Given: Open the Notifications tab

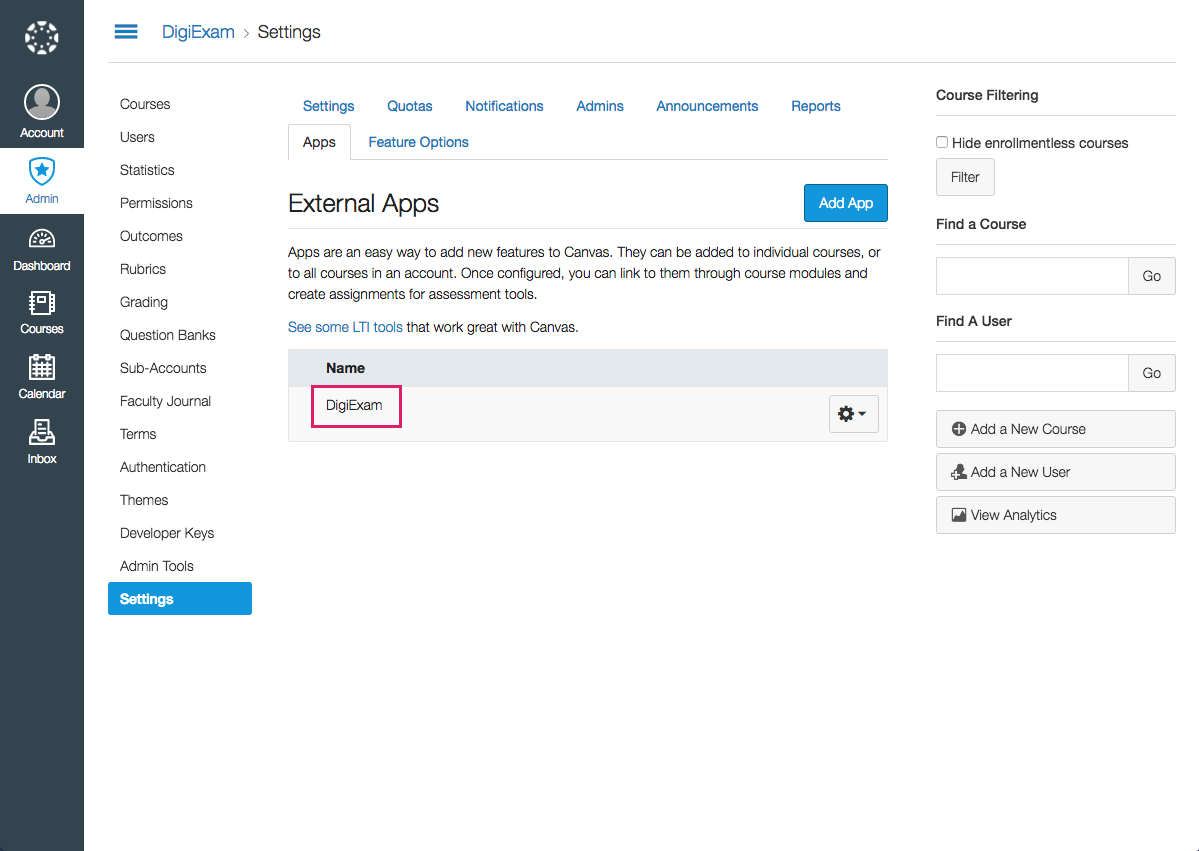Looking at the screenshot, I should (504, 106).
